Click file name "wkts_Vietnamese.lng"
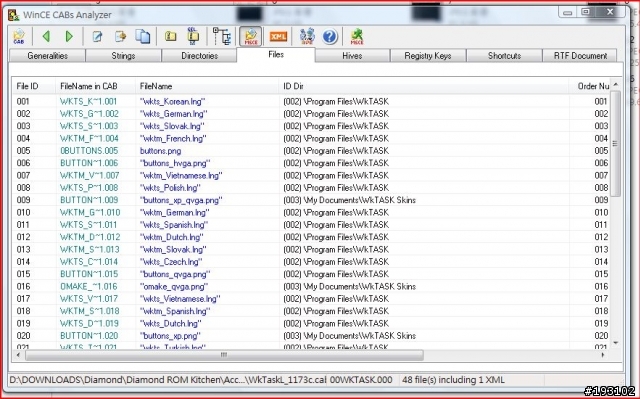640x399 pixels. click(180, 299)
